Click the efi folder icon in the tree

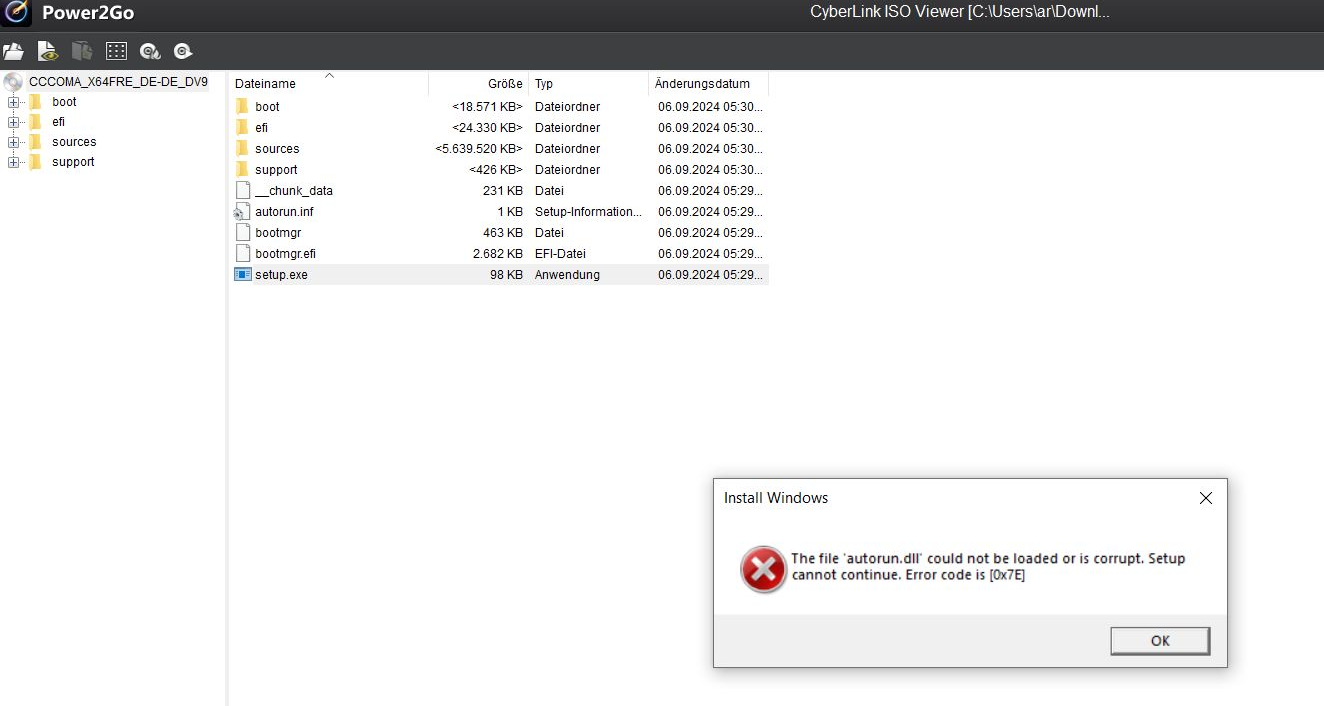coord(36,122)
